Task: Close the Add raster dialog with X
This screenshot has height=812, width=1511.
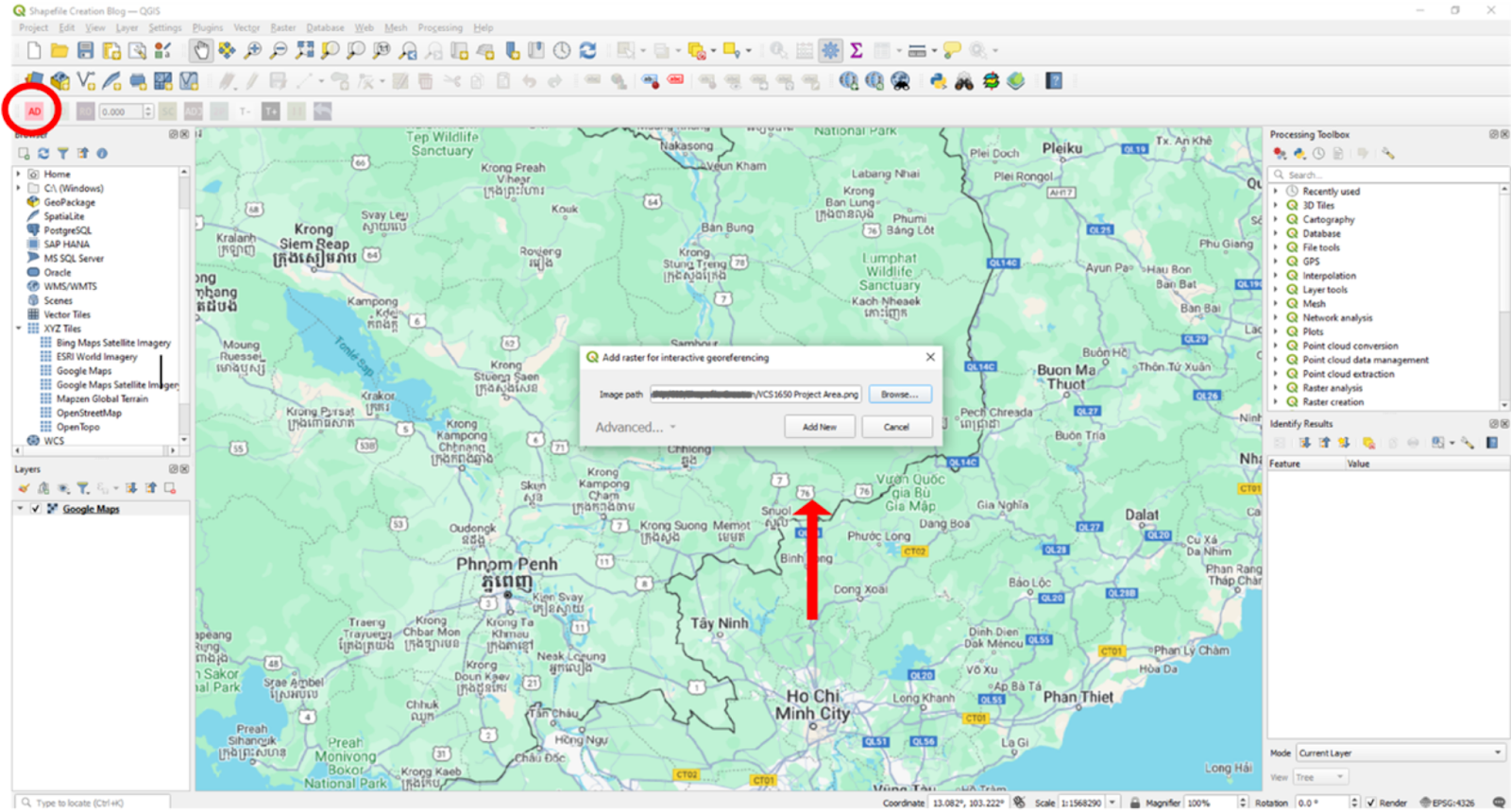Action: (930, 357)
